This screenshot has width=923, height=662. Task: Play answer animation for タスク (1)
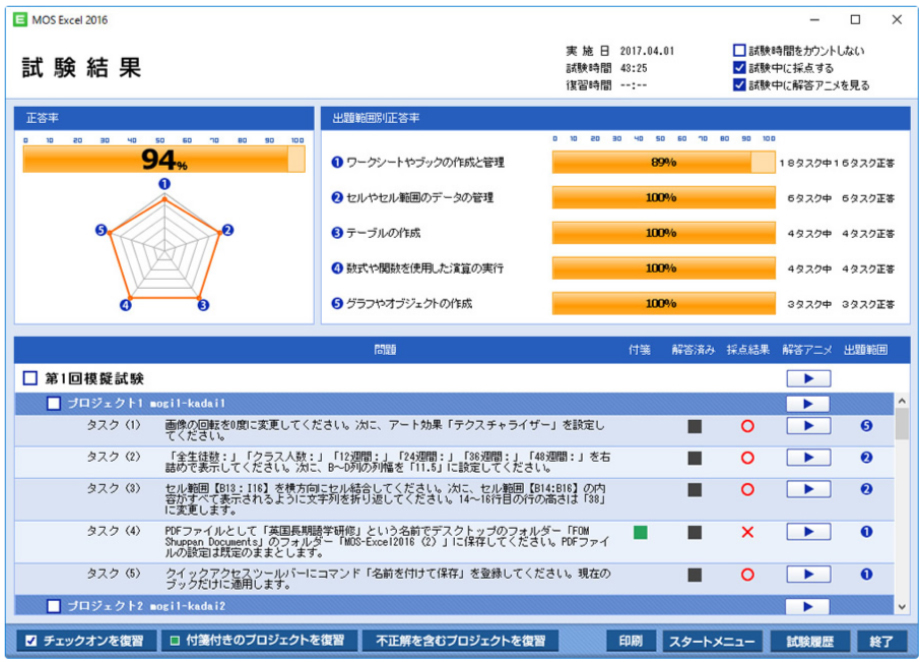808,425
